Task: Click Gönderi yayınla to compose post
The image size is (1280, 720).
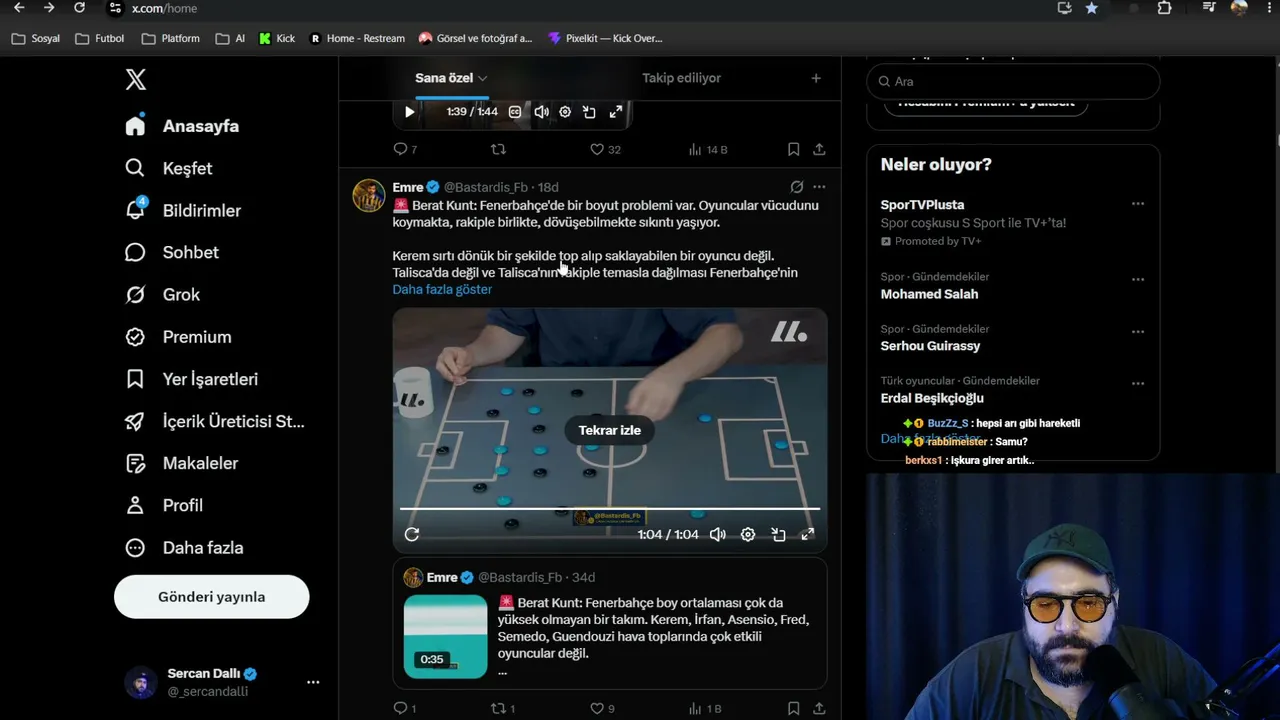Action: click(212, 597)
